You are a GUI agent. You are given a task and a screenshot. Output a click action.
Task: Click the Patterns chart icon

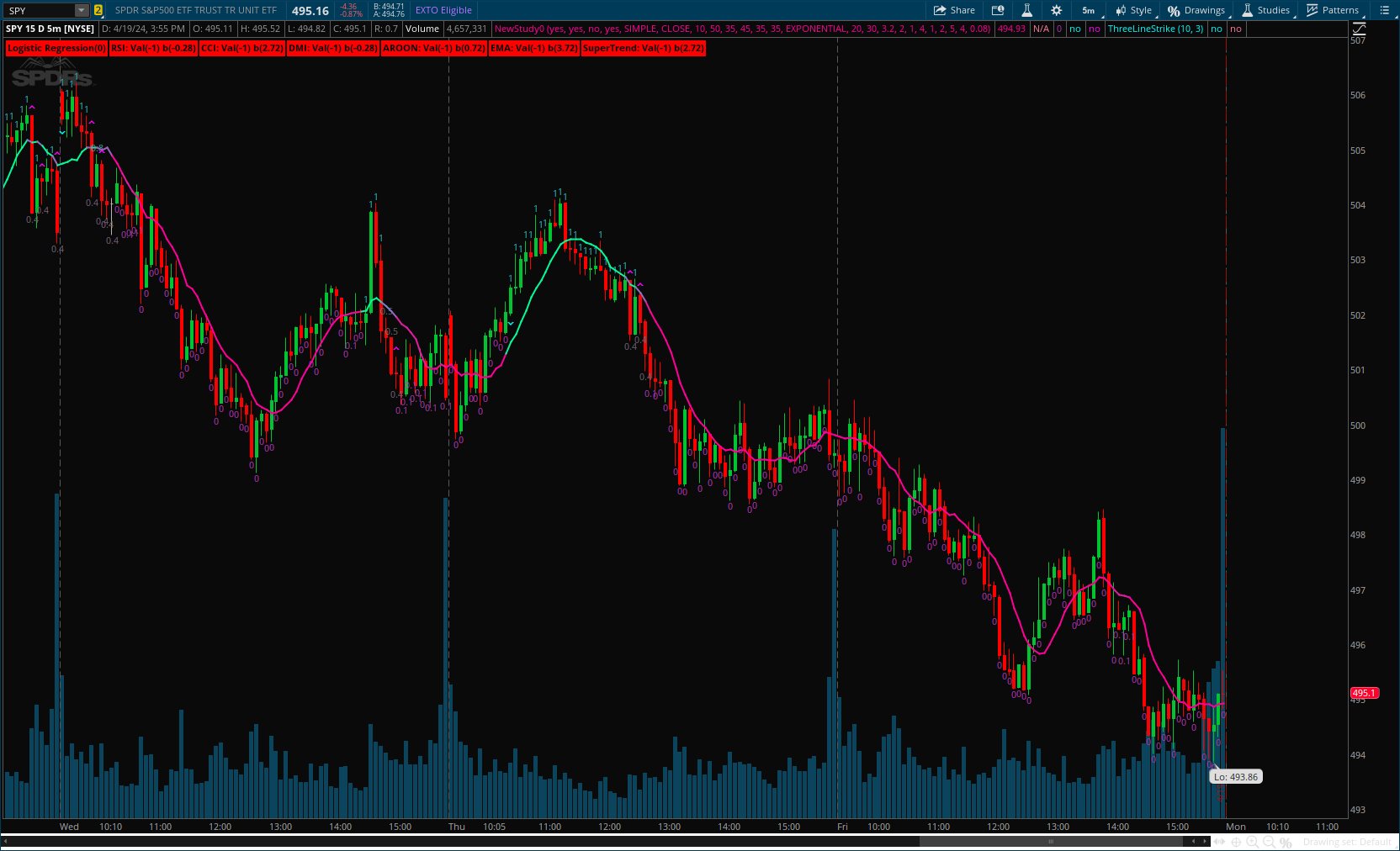pos(1312,10)
